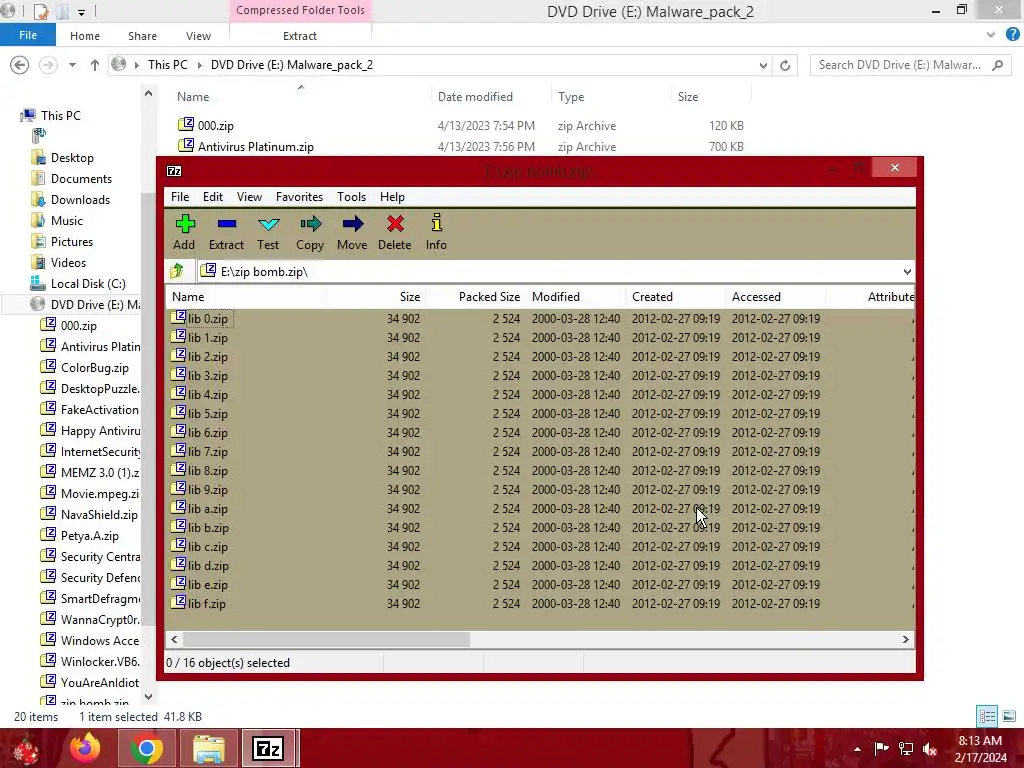The height and width of the screenshot is (768, 1024).
Task: Open the Explorer Home ribbon tab
Action: pyautogui.click(x=85, y=36)
